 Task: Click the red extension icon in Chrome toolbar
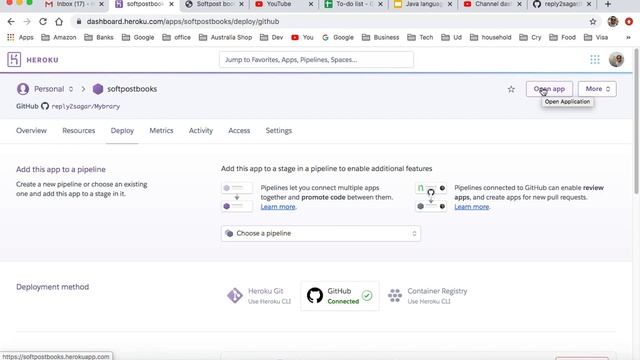tap(629, 22)
